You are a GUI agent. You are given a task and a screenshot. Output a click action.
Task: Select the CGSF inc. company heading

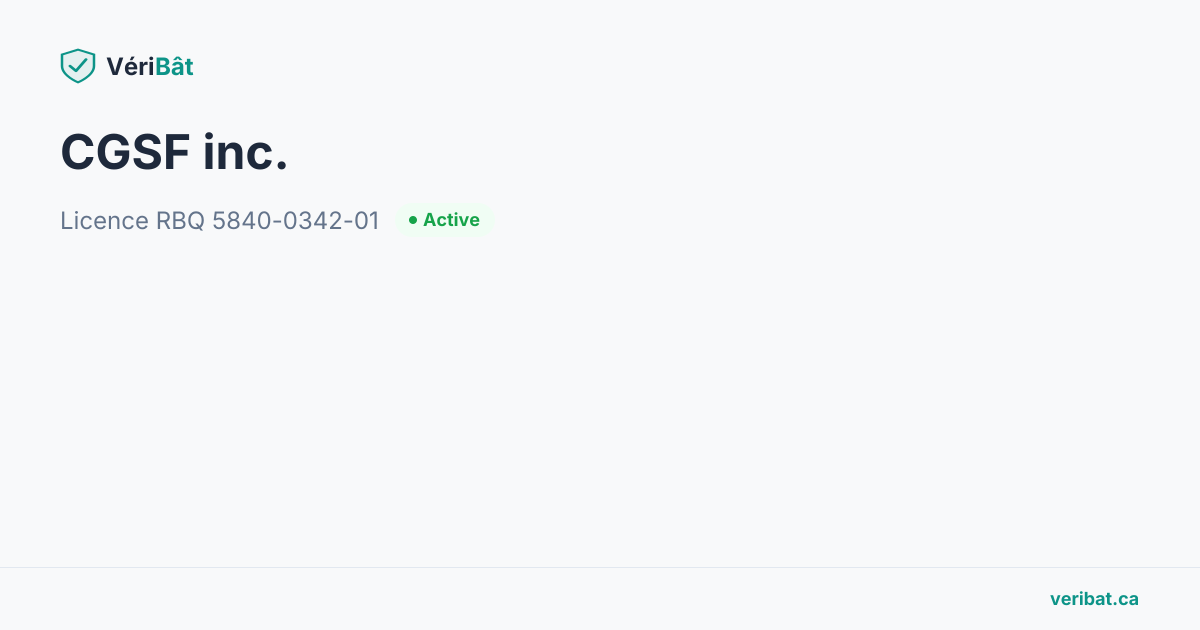click(174, 152)
